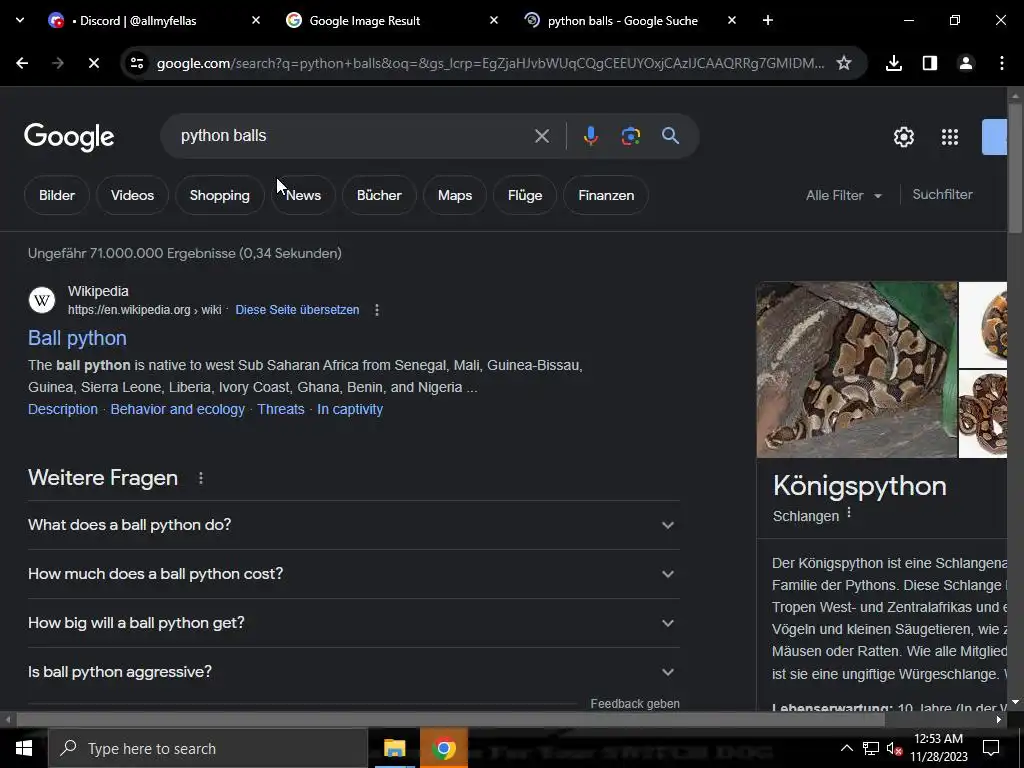Open the In captivity sitelink
This screenshot has height=768, width=1024.
[x=350, y=409]
